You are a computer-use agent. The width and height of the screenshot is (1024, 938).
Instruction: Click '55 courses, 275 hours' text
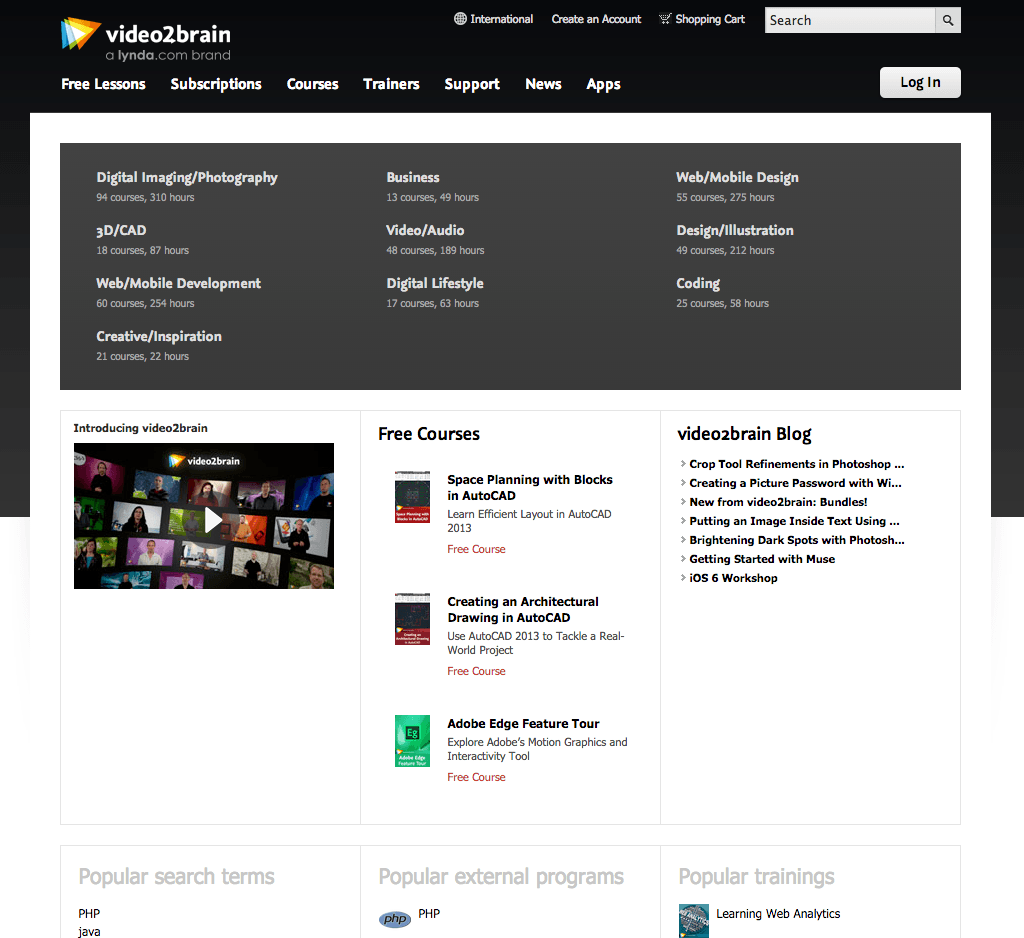(725, 197)
